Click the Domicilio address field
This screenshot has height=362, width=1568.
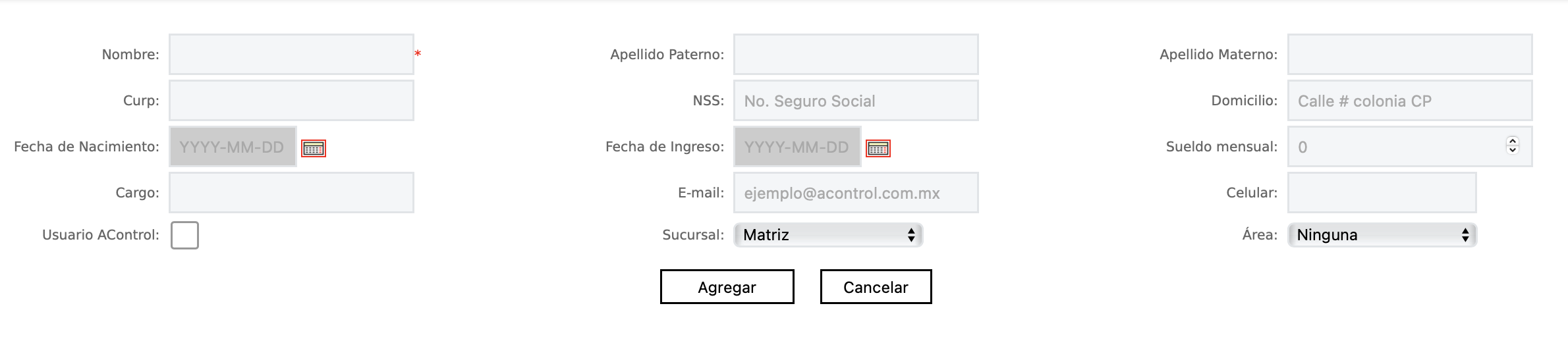click(1409, 101)
